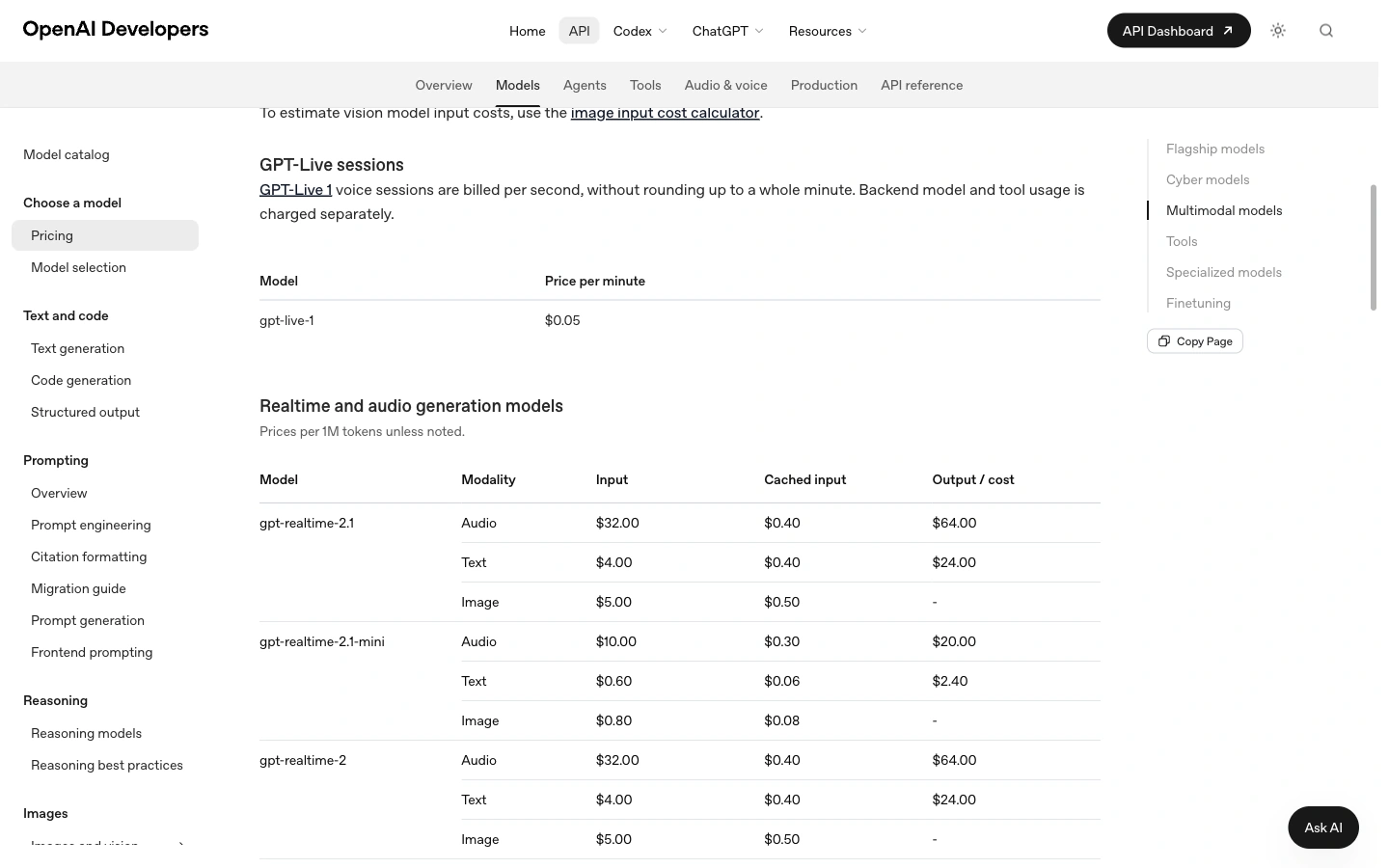Viewport: 1389px width, 868px height.
Task: Jump to Specialized models section
Action: (1224, 272)
